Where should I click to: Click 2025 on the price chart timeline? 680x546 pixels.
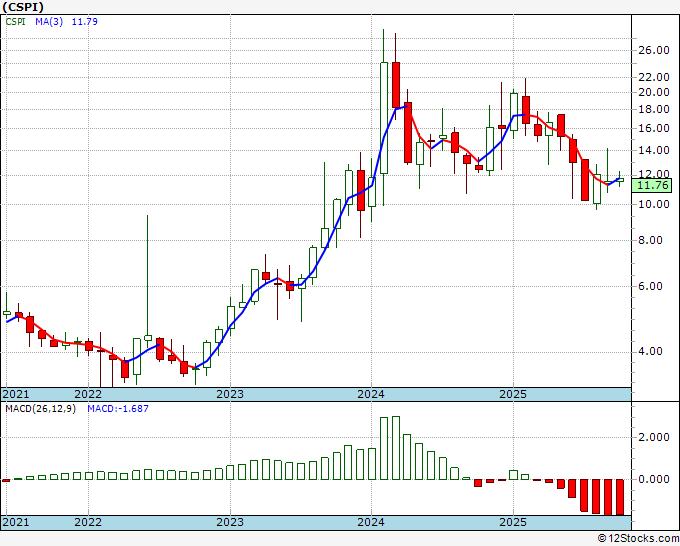(x=513, y=394)
